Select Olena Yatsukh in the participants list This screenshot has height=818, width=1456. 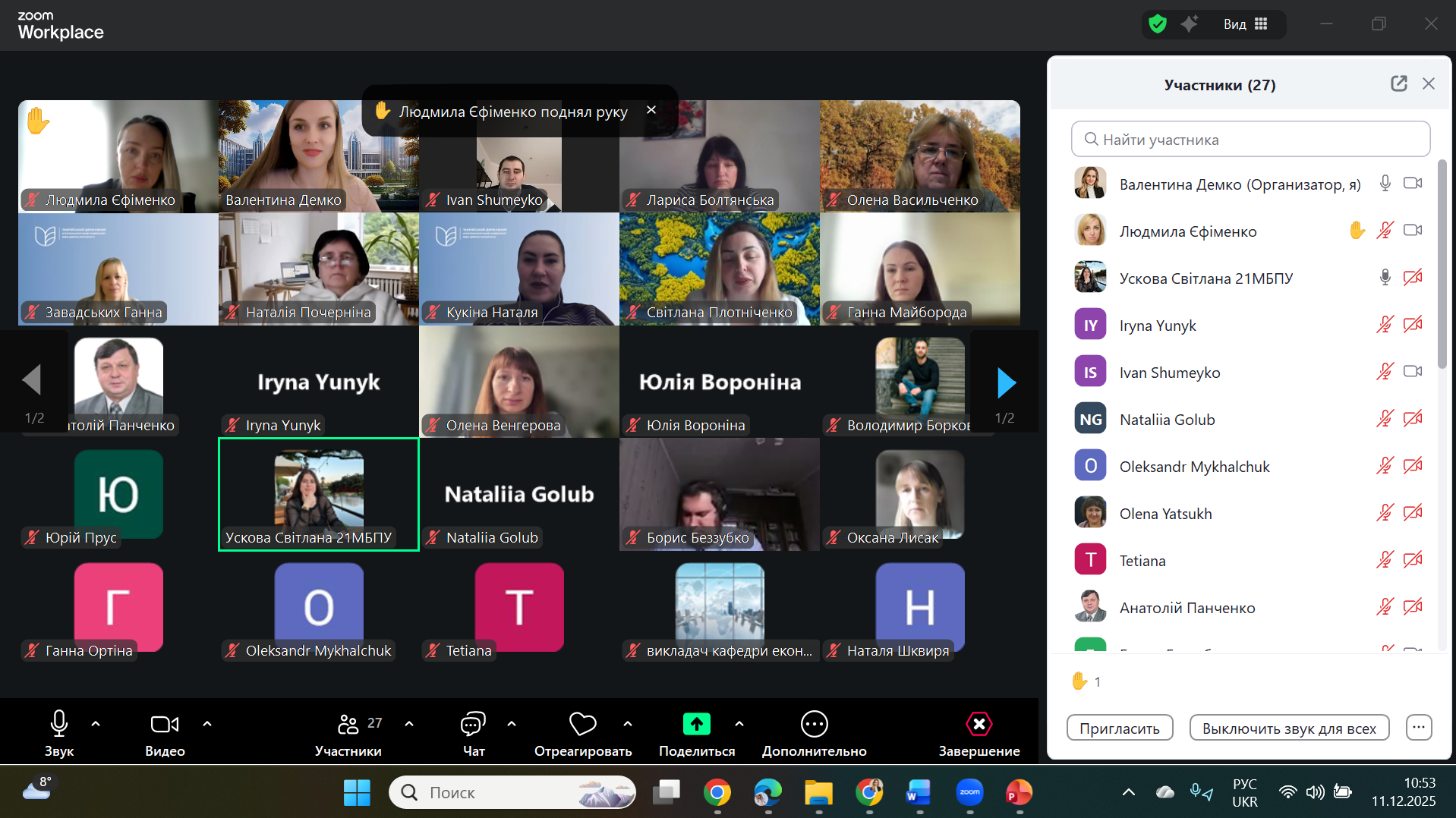(x=1249, y=514)
